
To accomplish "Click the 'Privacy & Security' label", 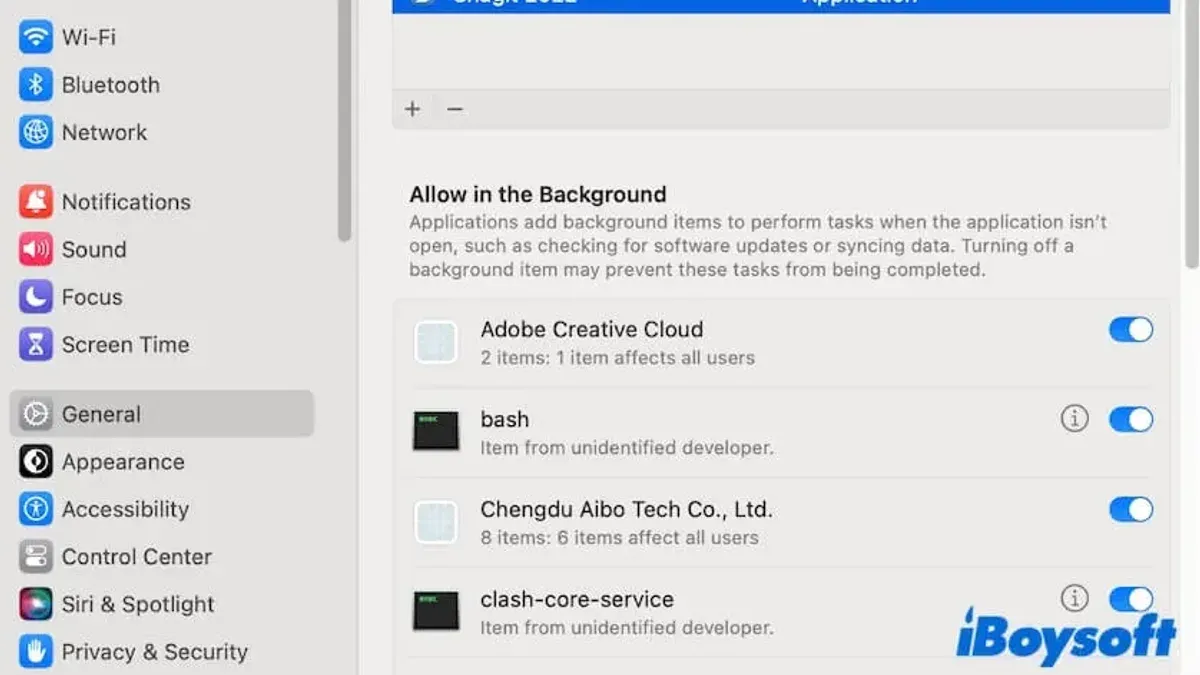I will pos(155,652).
